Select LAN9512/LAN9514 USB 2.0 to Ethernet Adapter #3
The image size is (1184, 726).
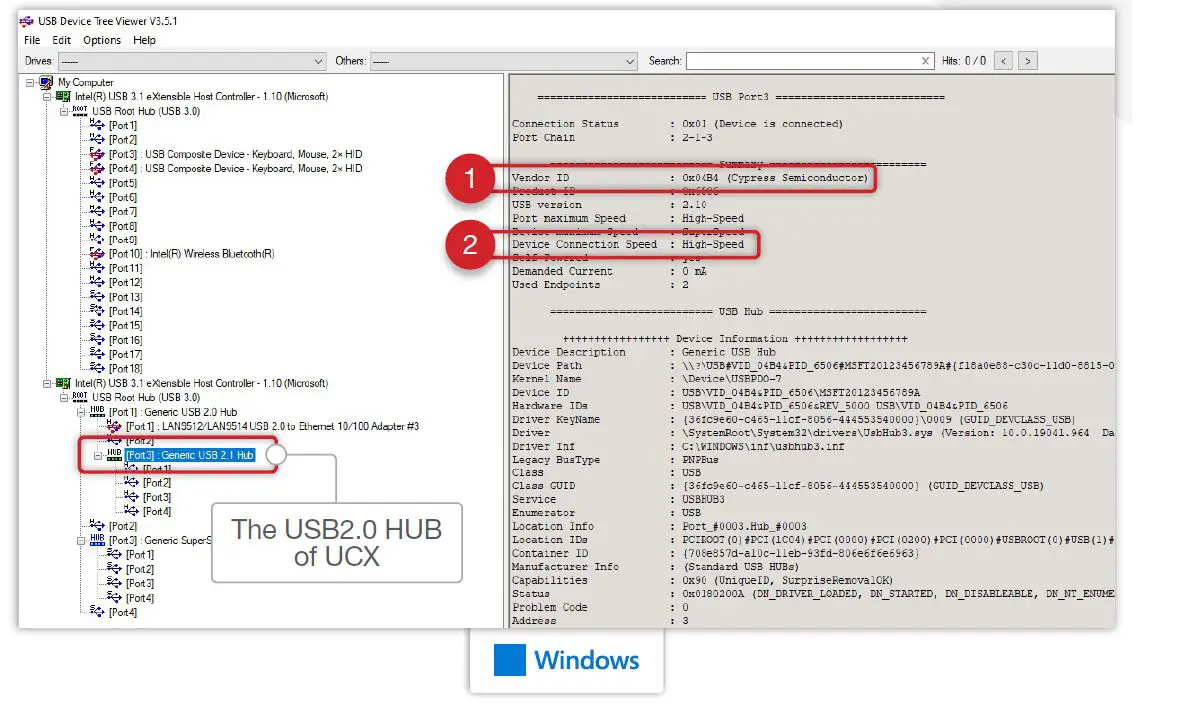click(x=273, y=427)
